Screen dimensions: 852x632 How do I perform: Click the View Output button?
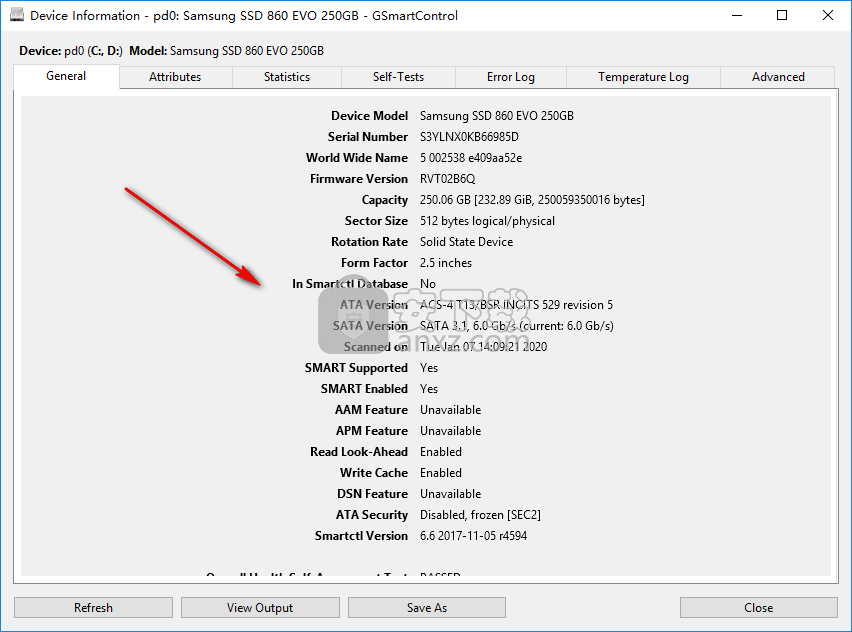[260, 608]
